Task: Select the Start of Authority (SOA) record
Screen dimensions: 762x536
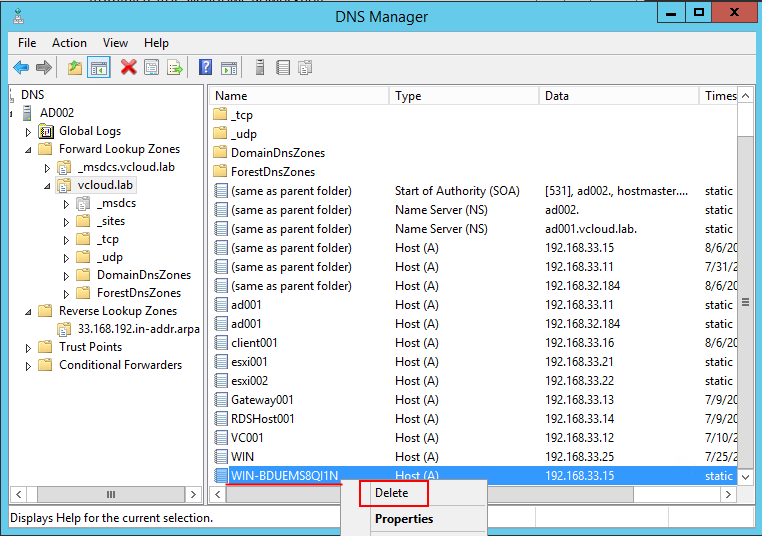Action: [474, 190]
